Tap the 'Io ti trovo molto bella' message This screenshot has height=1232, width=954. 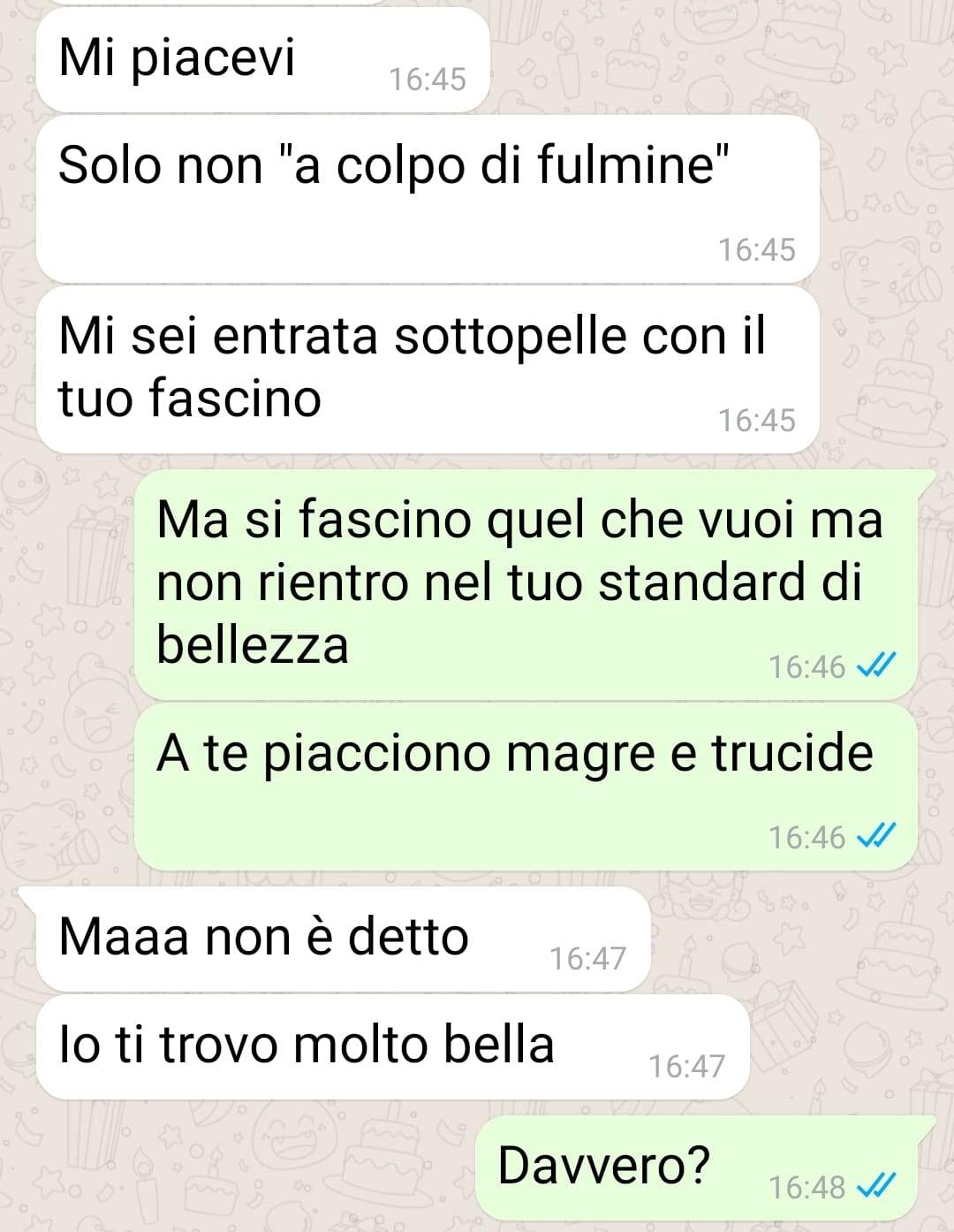tap(393, 1047)
